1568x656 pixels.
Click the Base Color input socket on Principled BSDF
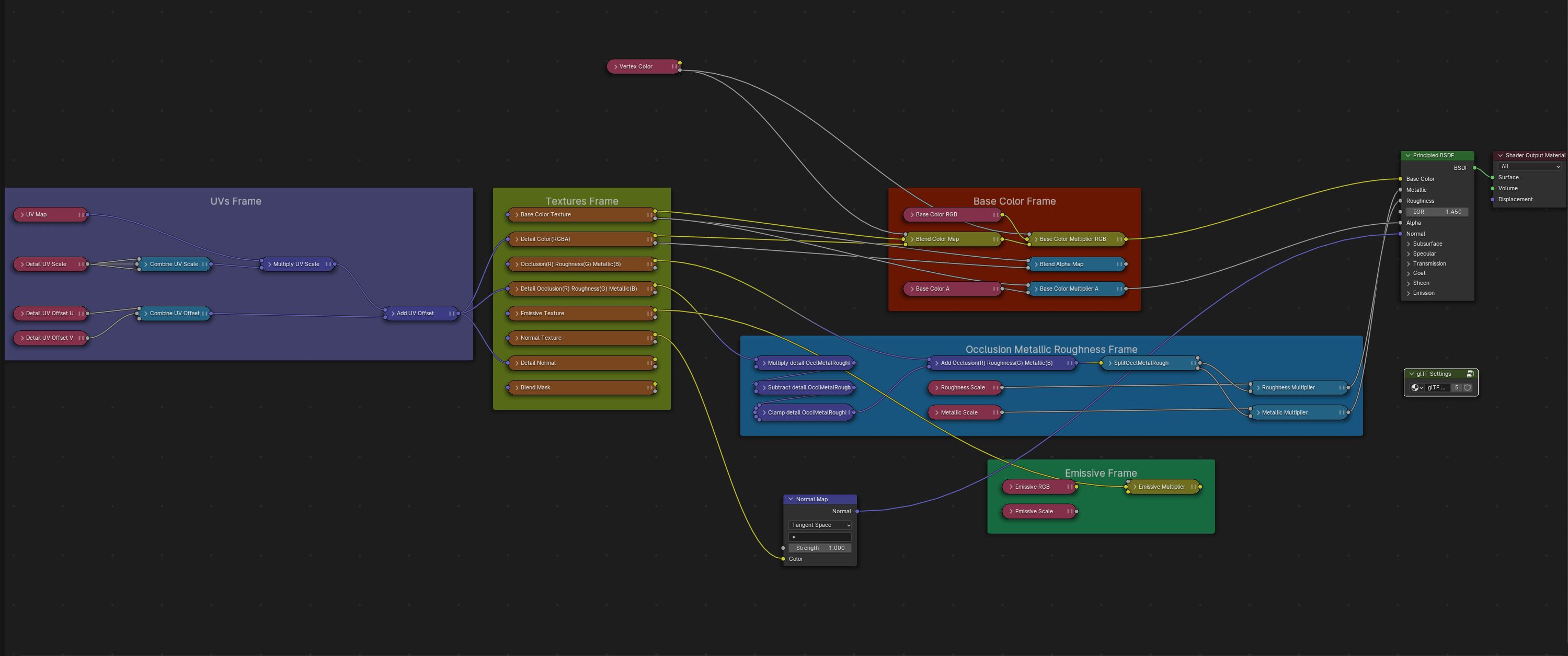(x=1401, y=179)
